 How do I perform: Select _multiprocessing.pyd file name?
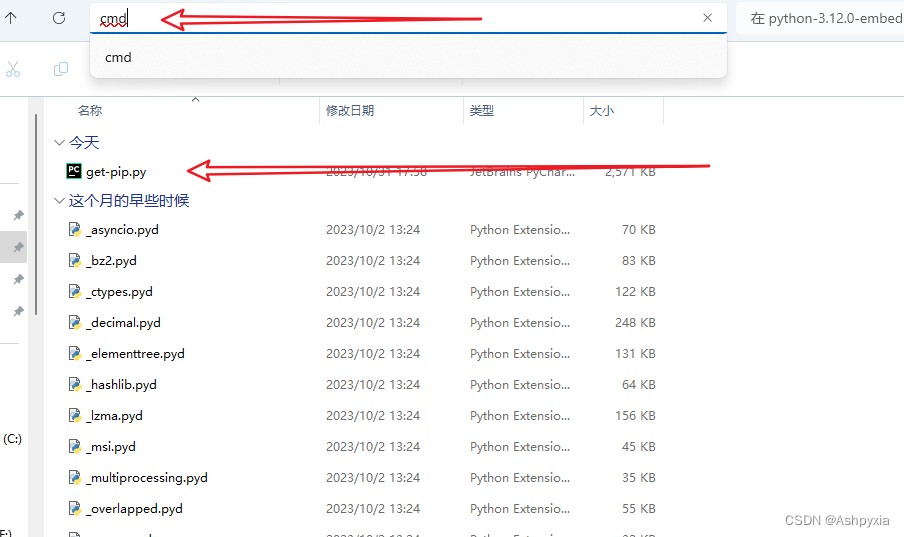pyautogui.click(x=147, y=478)
